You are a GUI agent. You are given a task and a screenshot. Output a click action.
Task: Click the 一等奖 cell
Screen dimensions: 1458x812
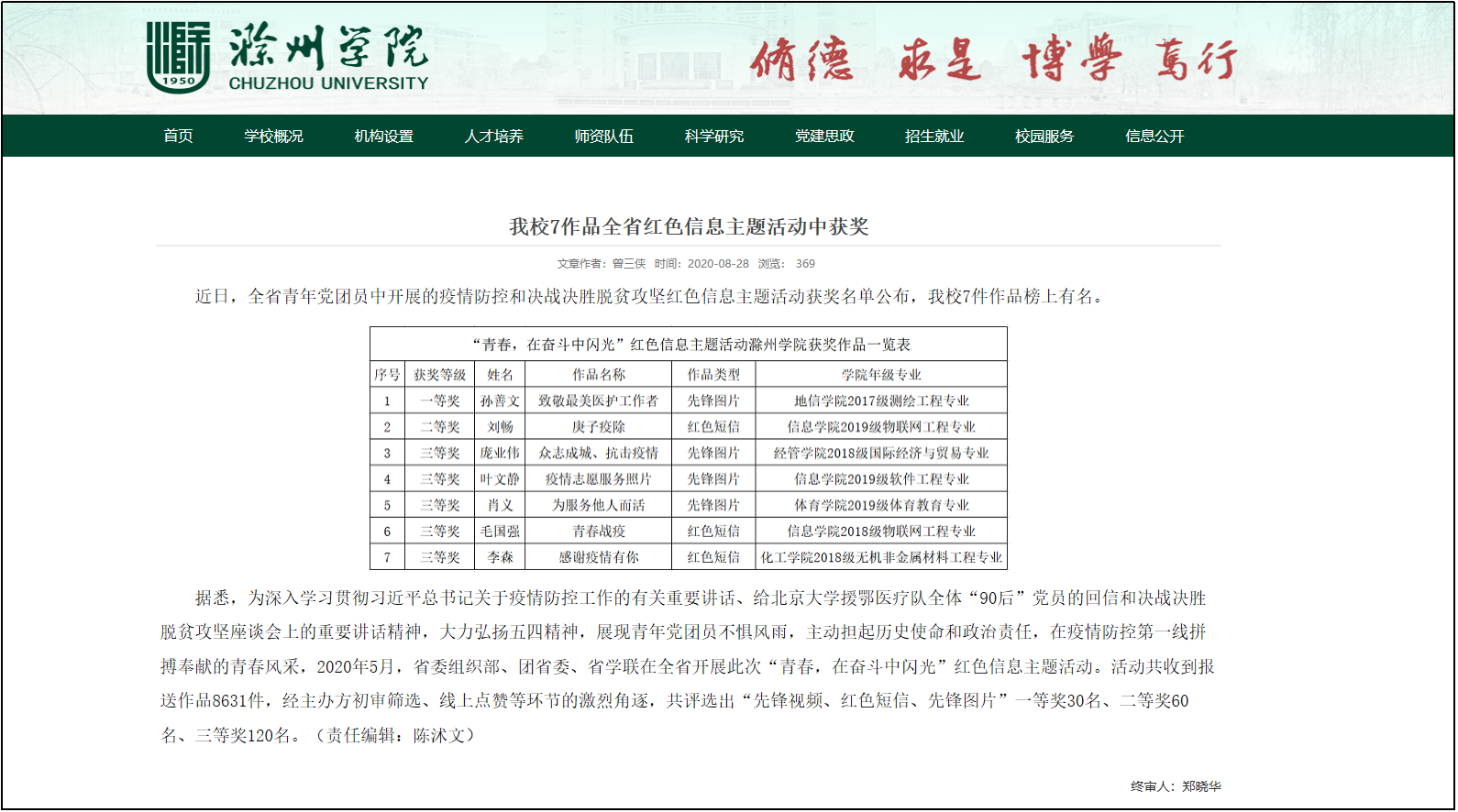point(440,401)
